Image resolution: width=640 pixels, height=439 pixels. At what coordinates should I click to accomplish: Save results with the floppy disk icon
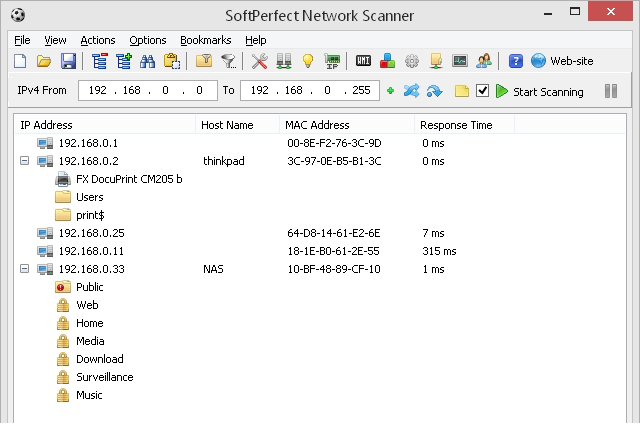point(68,61)
